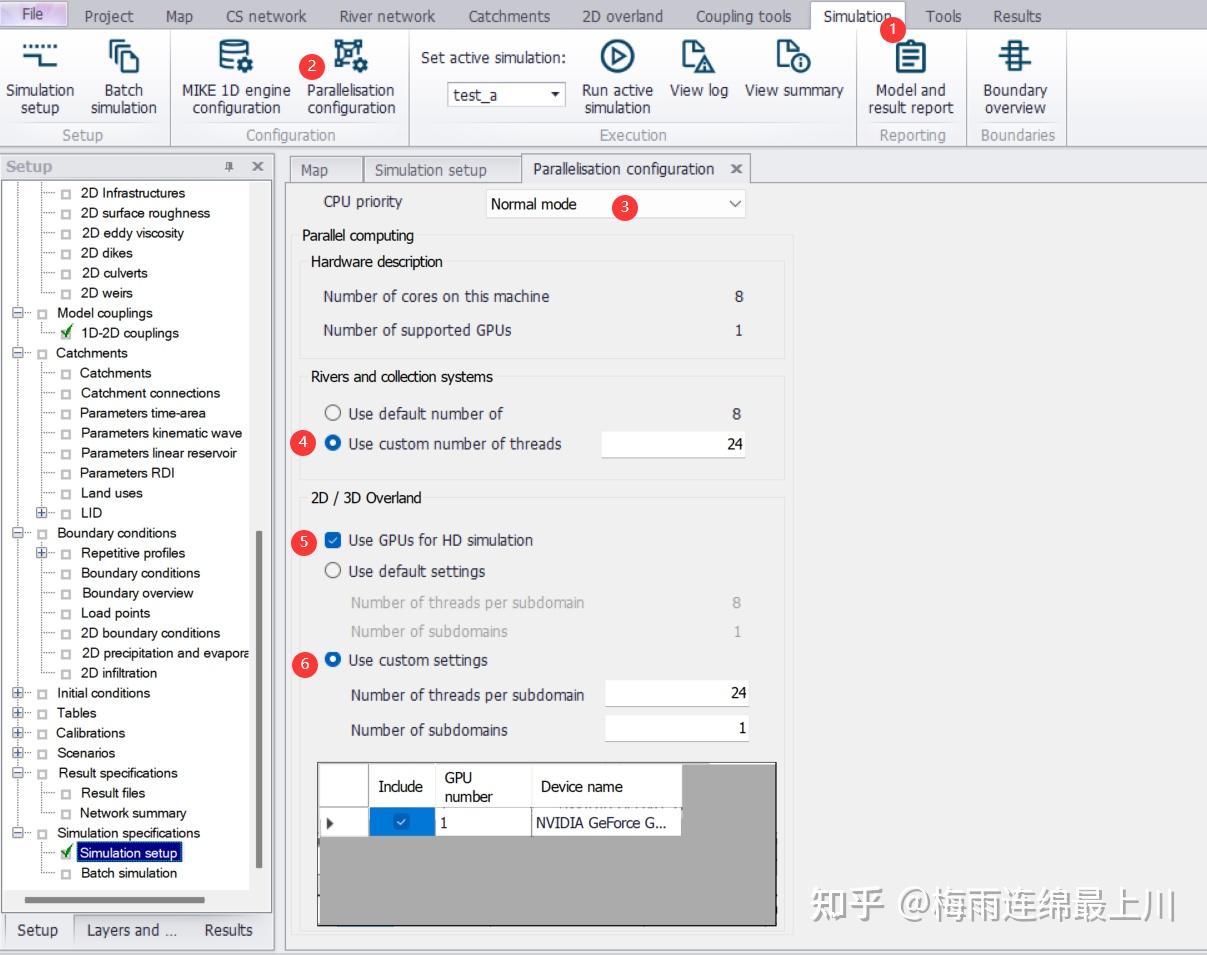Image resolution: width=1207 pixels, height=955 pixels.
Task: Open Boundary overview from the ribbon
Action: point(1015,78)
